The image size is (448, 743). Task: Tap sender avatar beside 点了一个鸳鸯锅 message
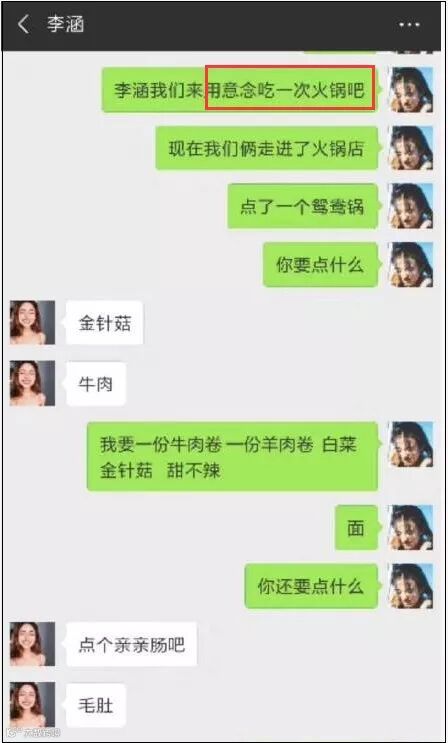pyautogui.click(x=411, y=206)
